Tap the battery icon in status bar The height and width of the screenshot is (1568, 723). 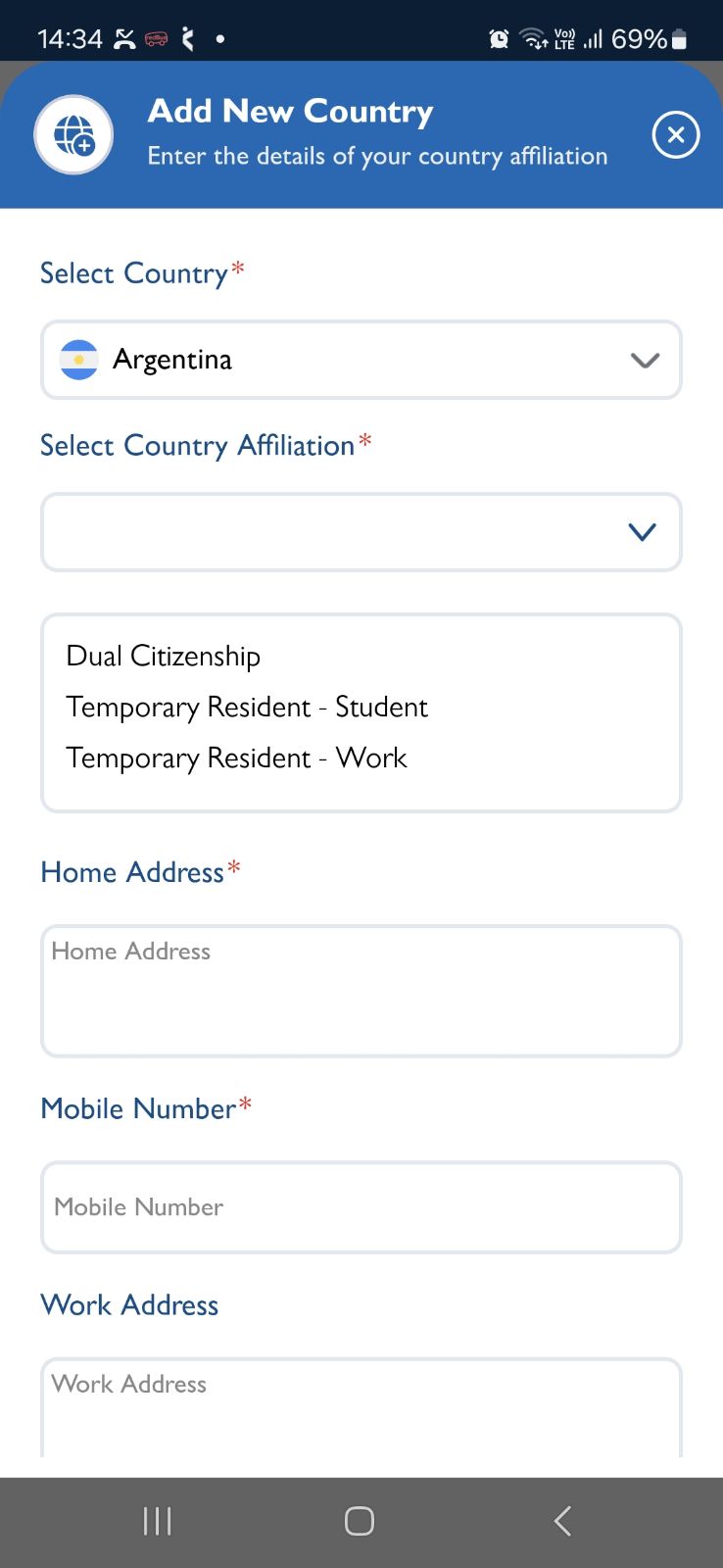680,39
